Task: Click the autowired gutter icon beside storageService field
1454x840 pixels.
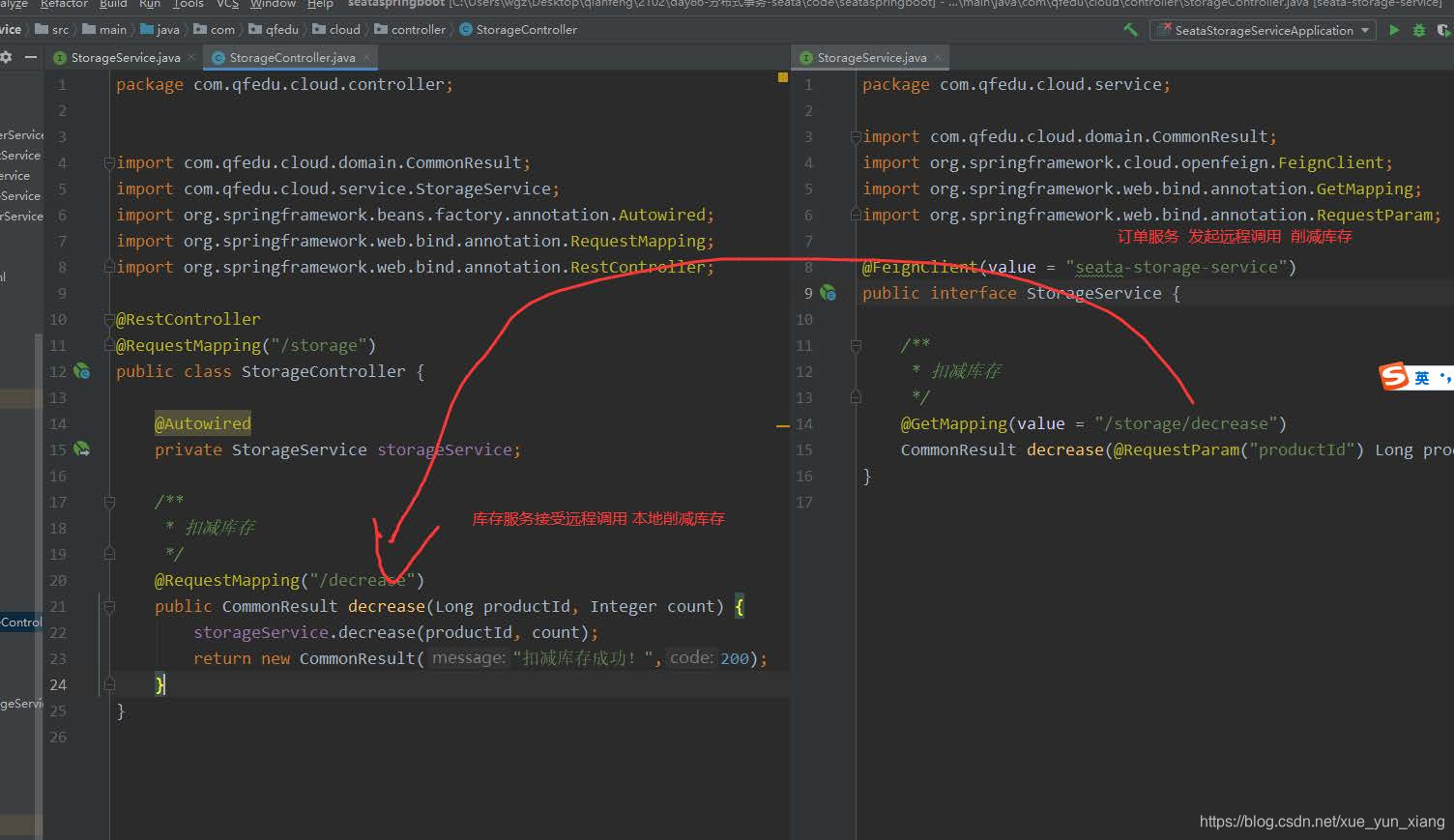Action: pos(82,449)
